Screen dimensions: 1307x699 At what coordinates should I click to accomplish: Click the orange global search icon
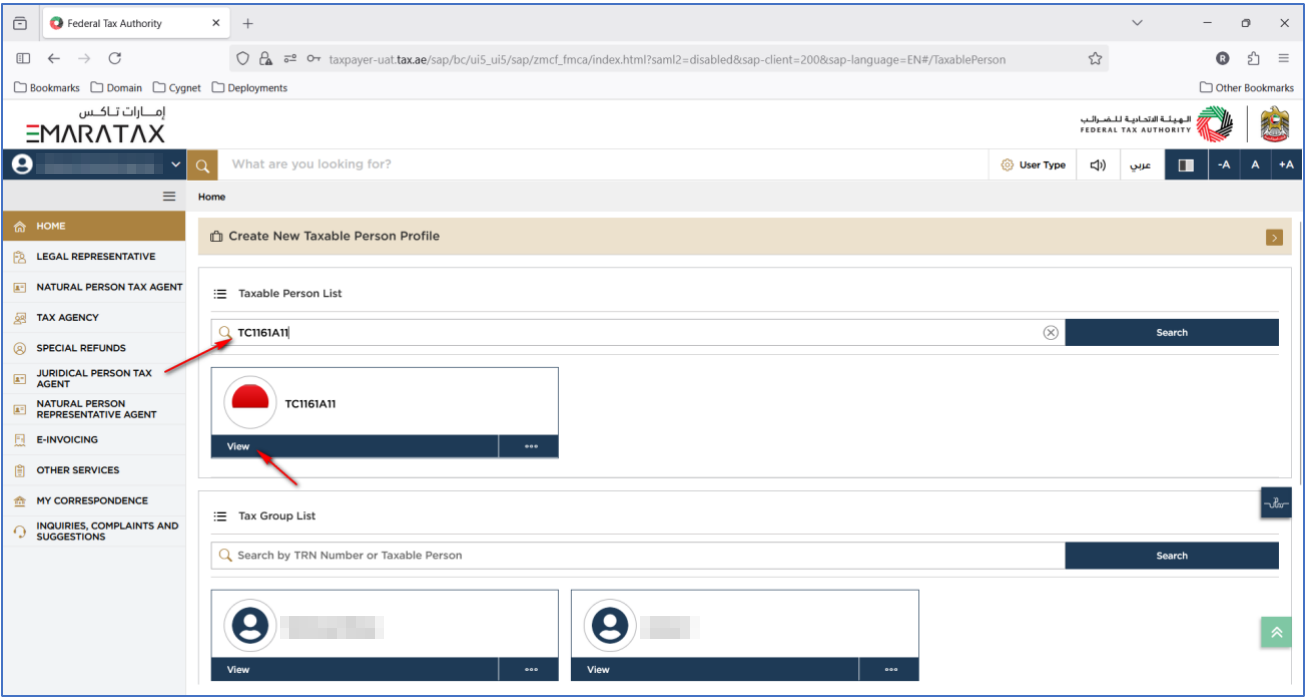(x=202, y=165)
